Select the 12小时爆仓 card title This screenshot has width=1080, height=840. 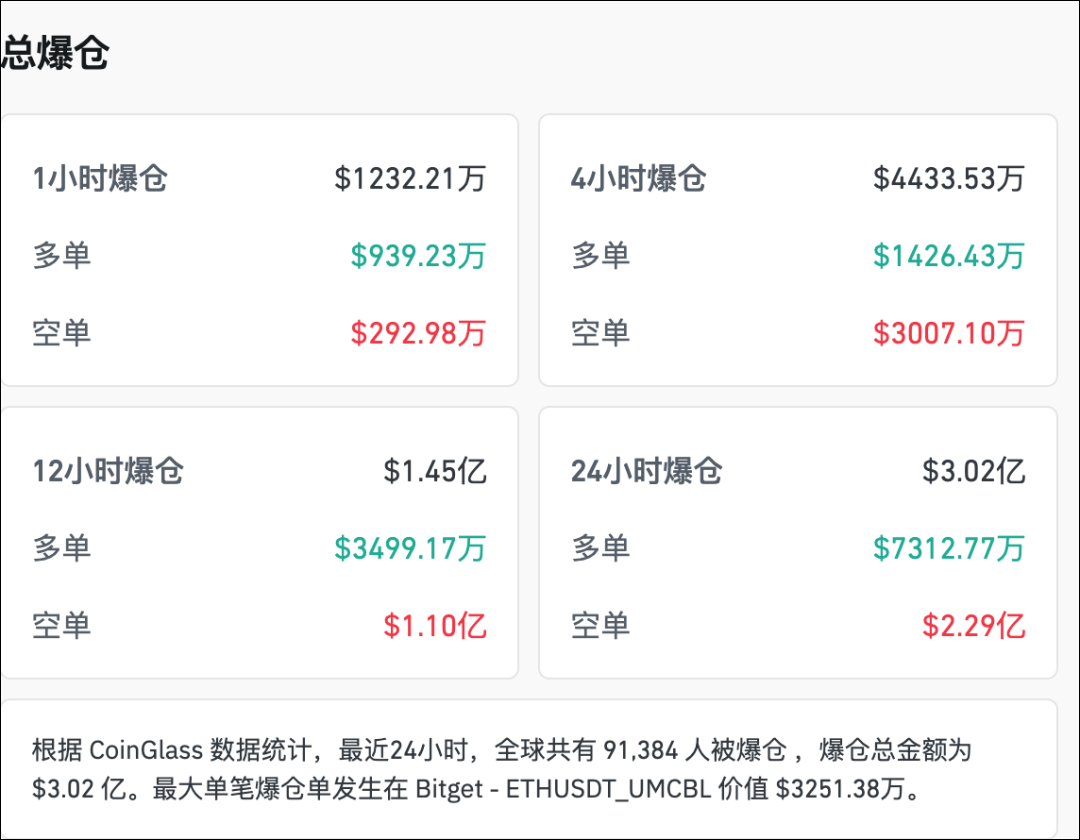pyautogui.click(x=108, y=471)
